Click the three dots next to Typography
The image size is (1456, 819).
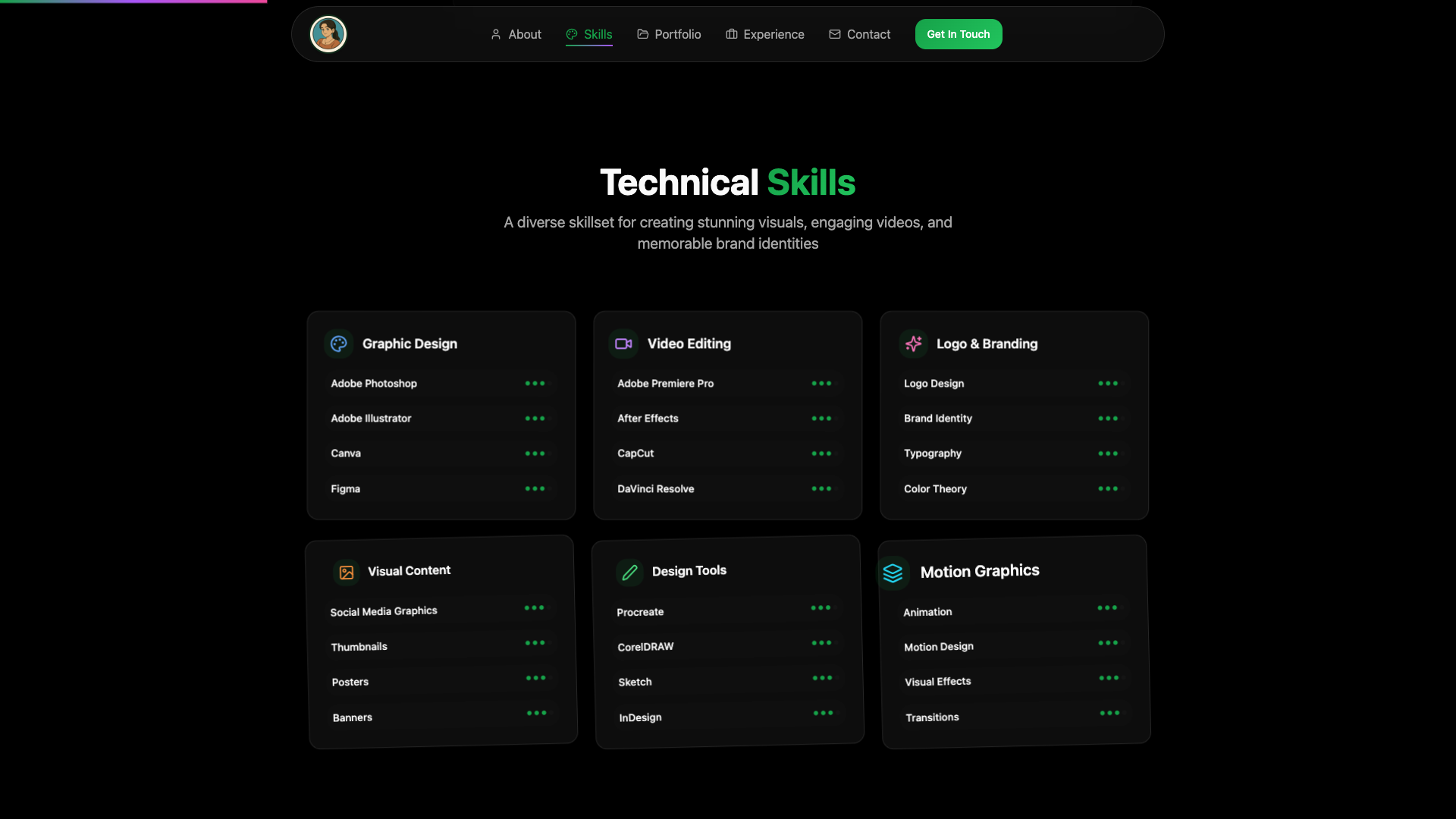[x=1108, y=453]
